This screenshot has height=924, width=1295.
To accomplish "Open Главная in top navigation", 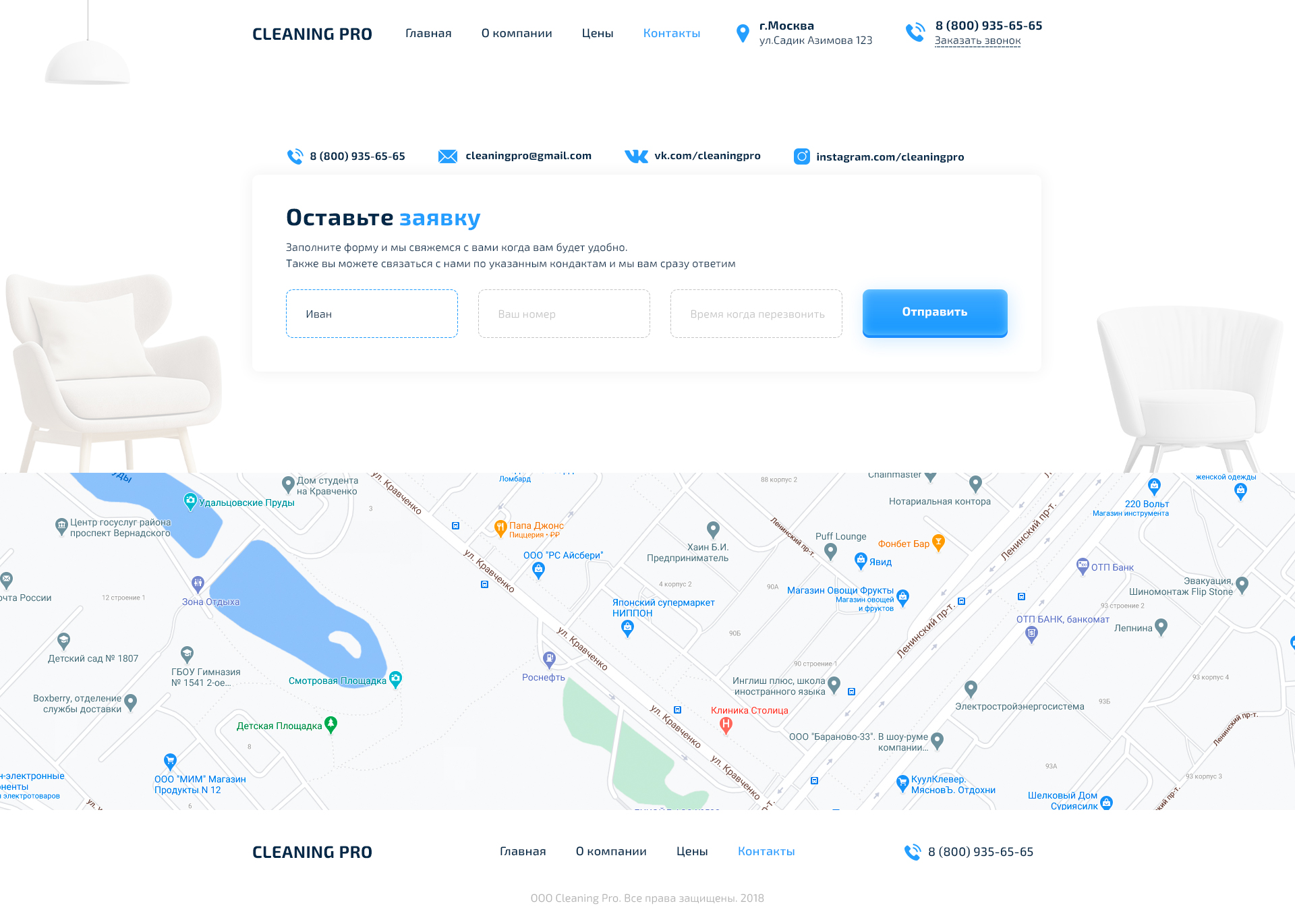I will (428, 34).
